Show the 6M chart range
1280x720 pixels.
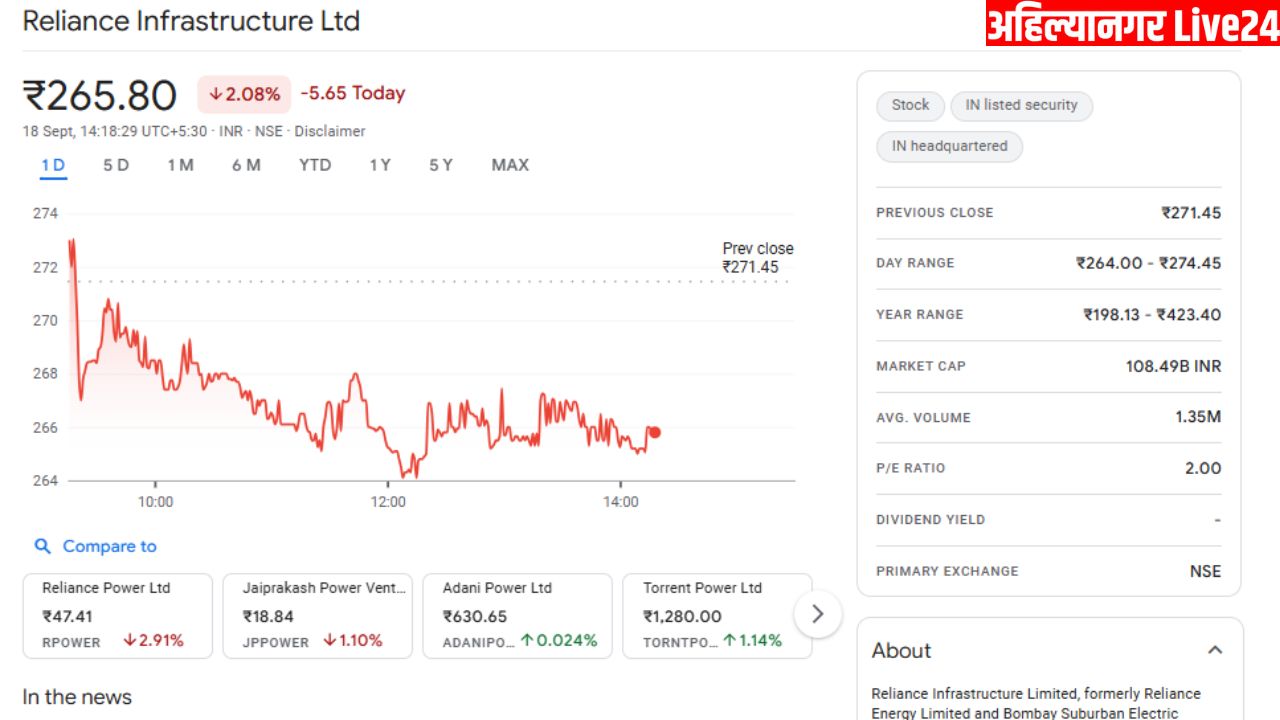[x=246, y=165]
